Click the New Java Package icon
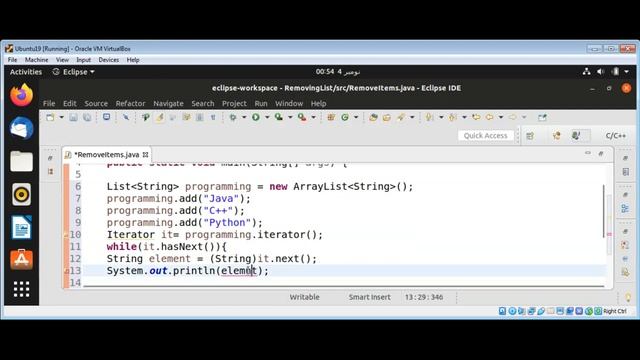Viewport: 640px width, 360px height. [331, 118]
